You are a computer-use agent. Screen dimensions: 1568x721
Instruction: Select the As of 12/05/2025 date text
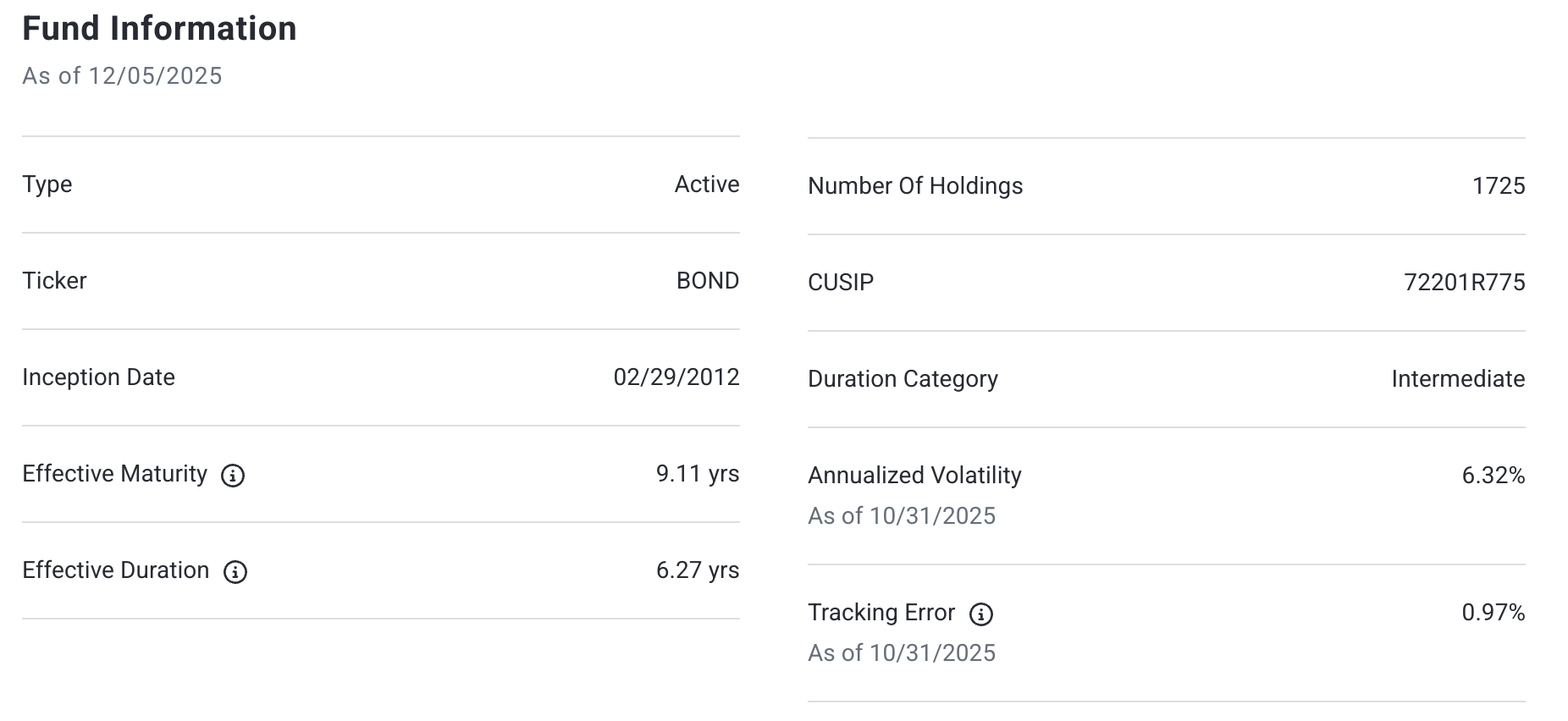pyautogui.click(x=122, y=76)
